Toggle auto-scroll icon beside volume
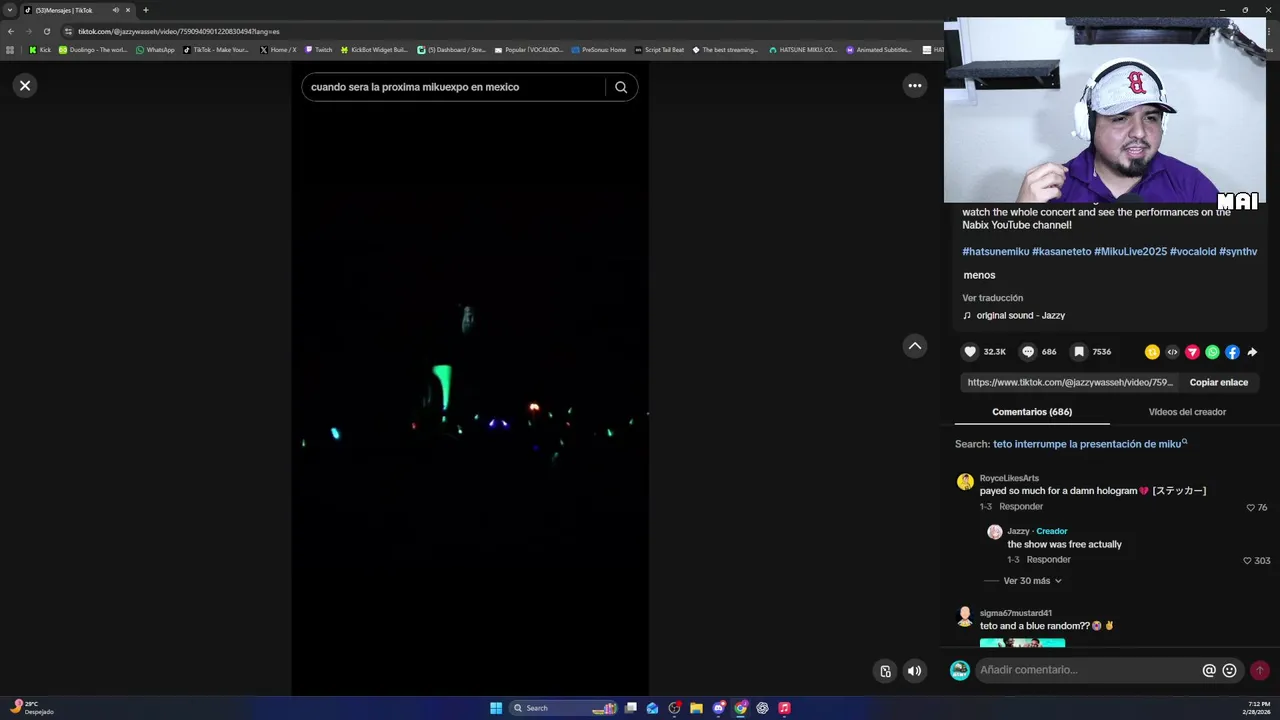 (885, 671)
